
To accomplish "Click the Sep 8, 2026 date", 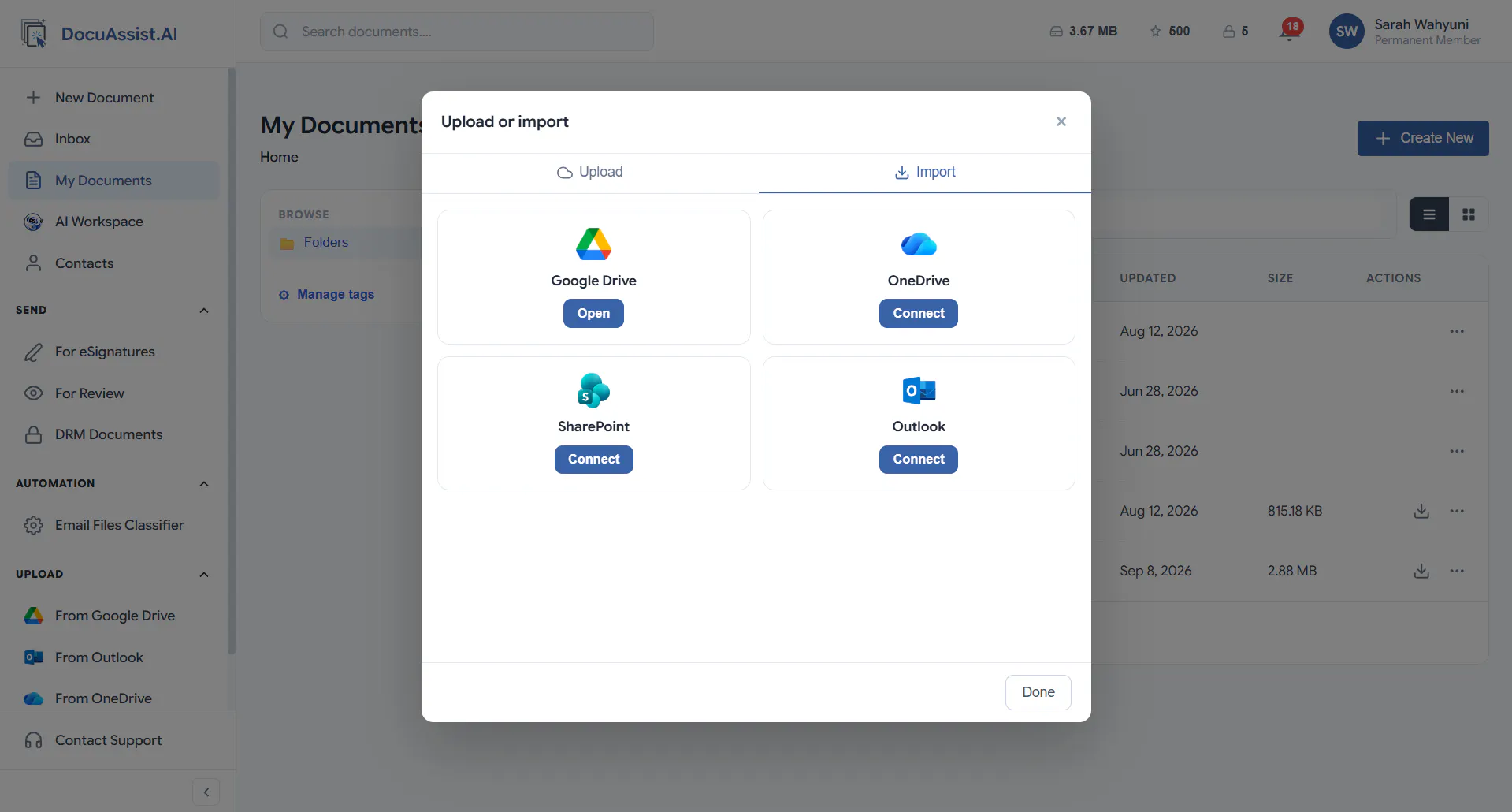I will (x=1155, y=571).
